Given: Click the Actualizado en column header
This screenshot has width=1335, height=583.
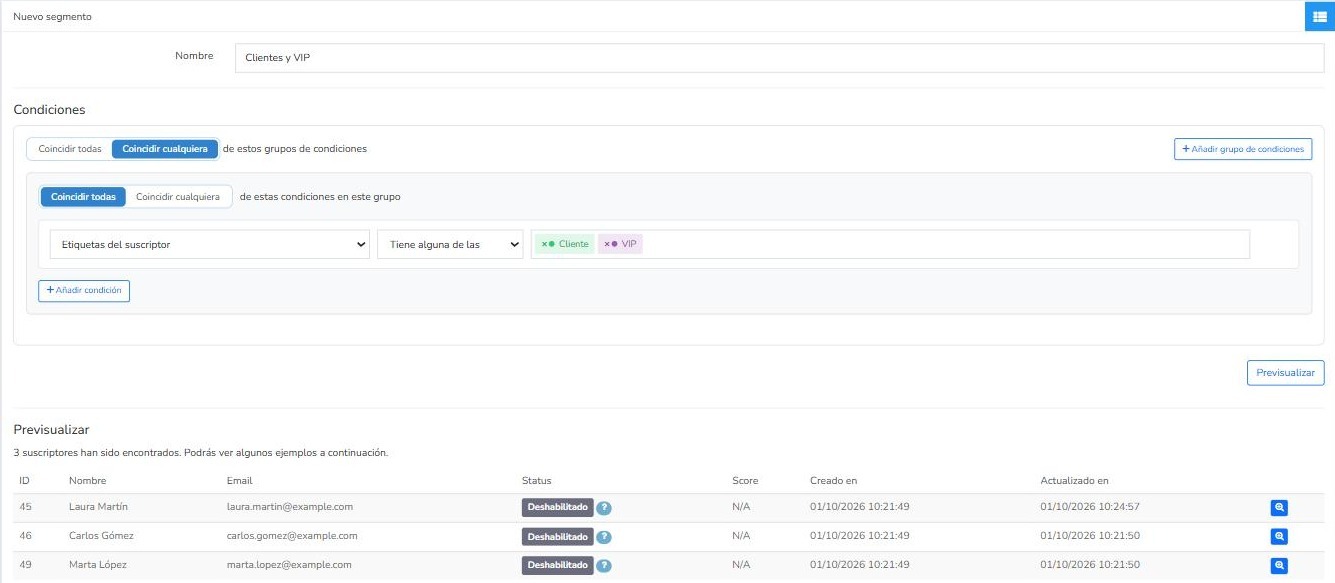Looking at the screenshot, I should pos(1074,481).
